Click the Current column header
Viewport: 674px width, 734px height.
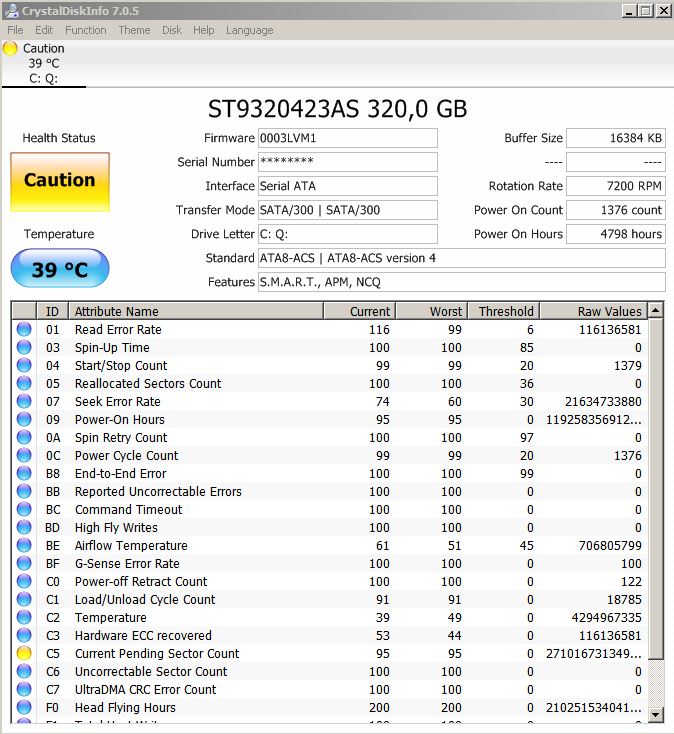[x=359, y=311]
